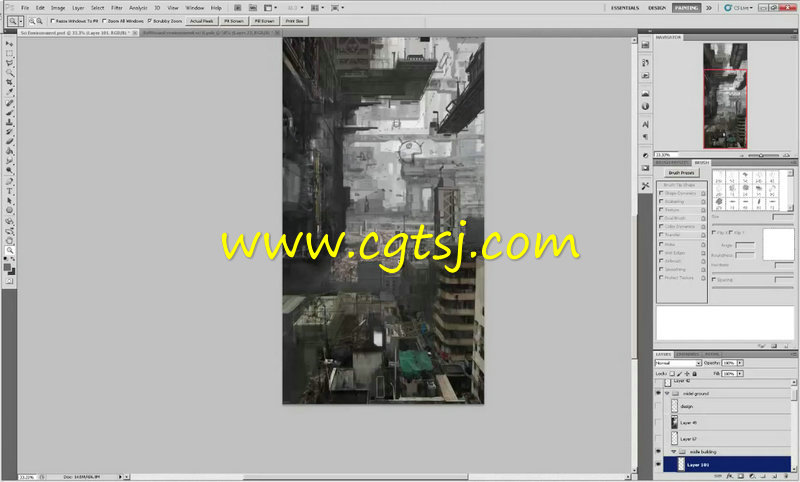Viewport: 800px width, 482px height.
Task: Click the Navigator zoom percentage field
Action: pyautogui.click(x=665, y=155)
